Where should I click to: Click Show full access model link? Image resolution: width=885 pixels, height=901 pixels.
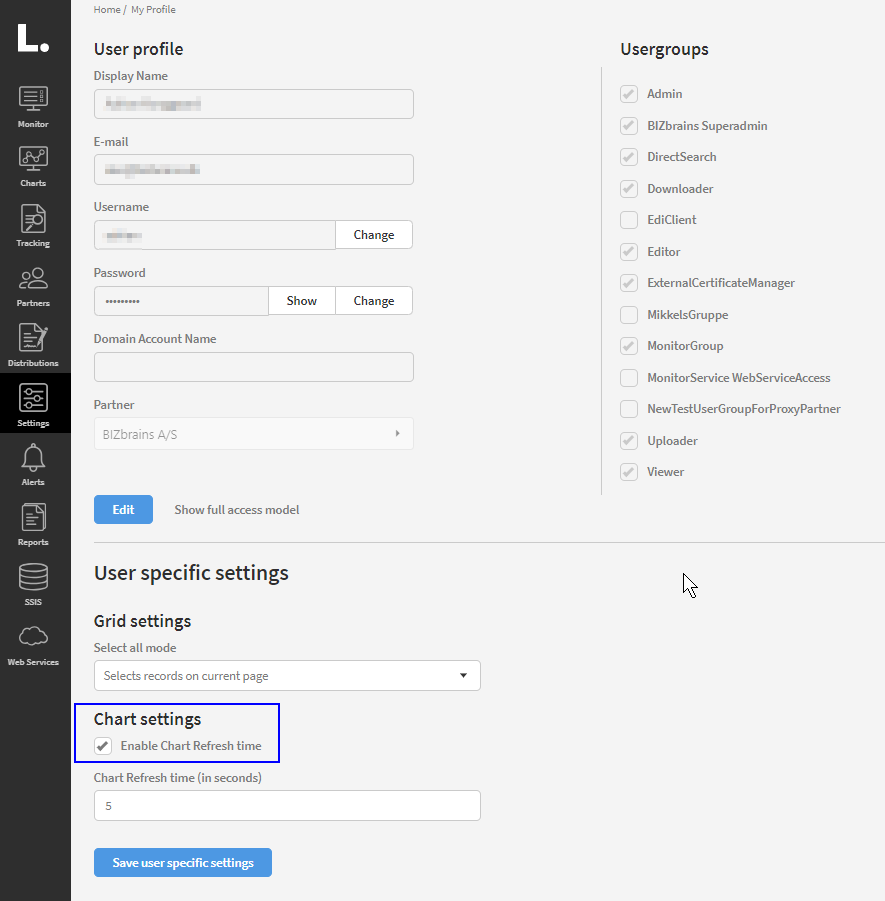(x=237, y=510)
